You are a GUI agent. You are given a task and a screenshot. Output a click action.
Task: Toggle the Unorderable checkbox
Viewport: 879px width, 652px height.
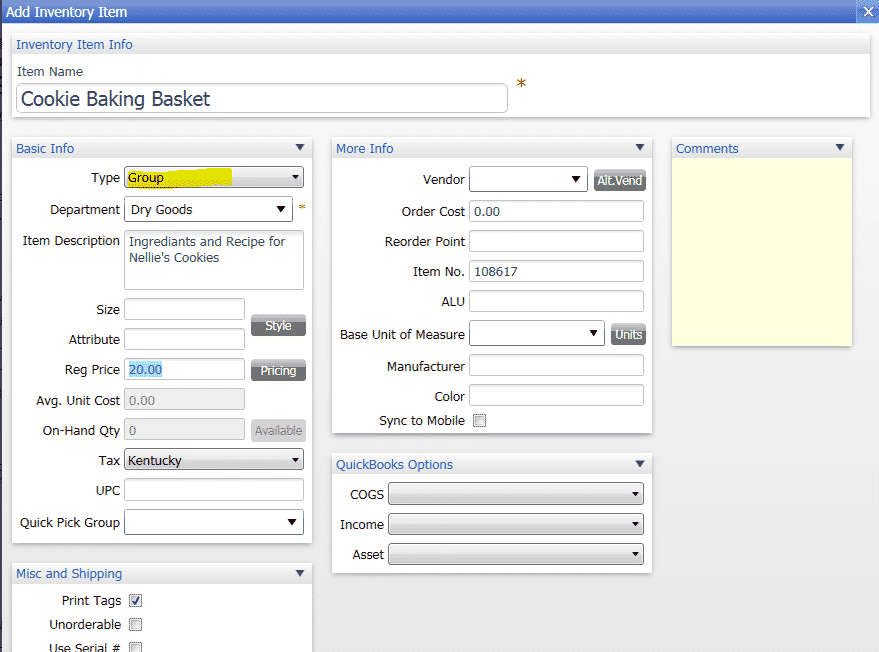pyautogui.click(x=136, y=625)
